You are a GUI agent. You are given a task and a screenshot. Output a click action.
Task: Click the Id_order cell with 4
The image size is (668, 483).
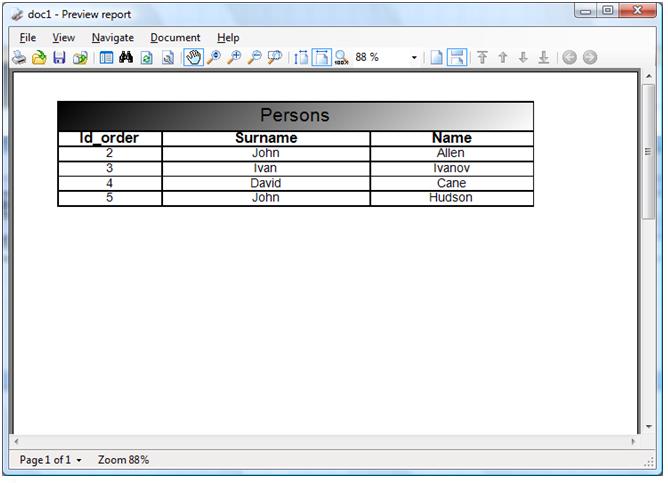(109, 183)
